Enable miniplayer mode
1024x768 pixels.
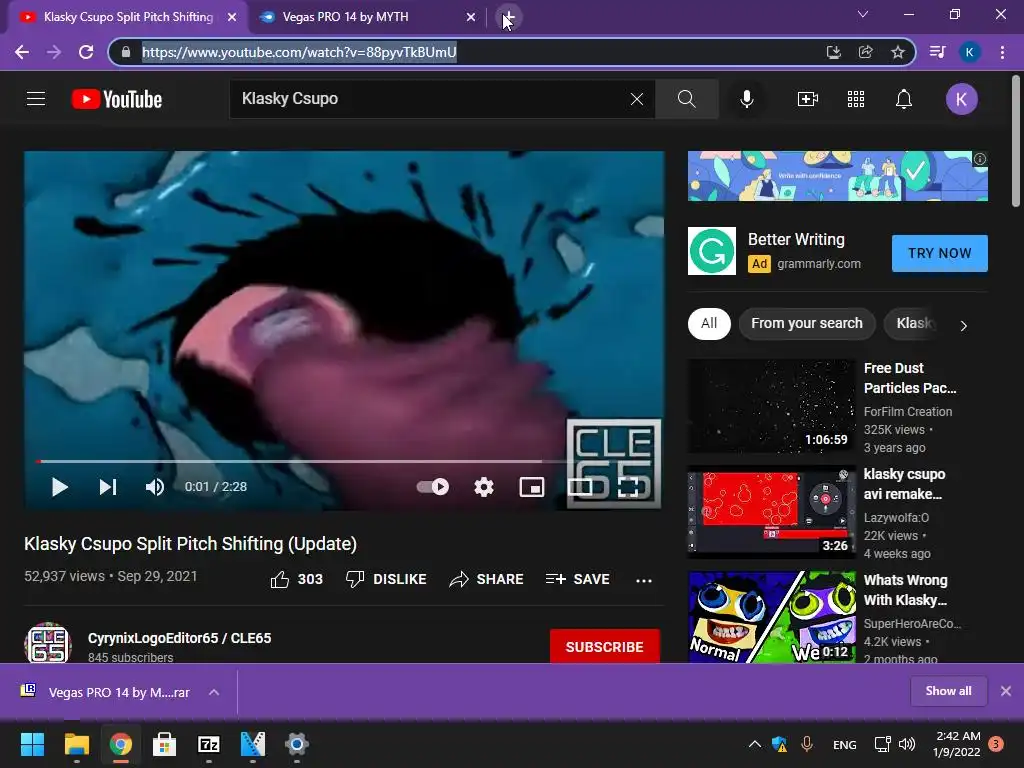[532, 487]
